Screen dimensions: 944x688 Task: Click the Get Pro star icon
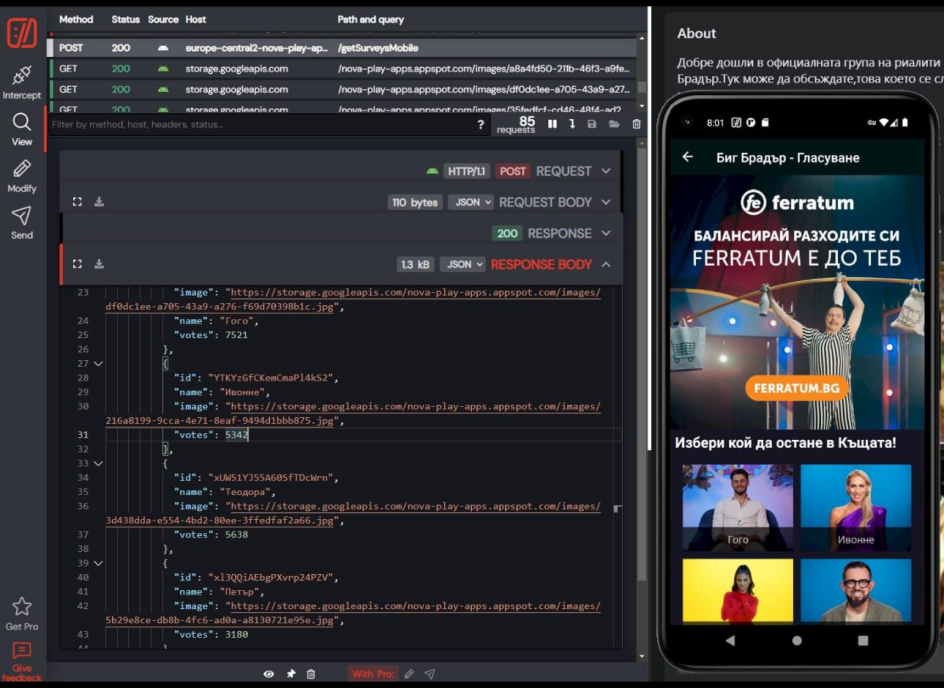pos(21,612)
